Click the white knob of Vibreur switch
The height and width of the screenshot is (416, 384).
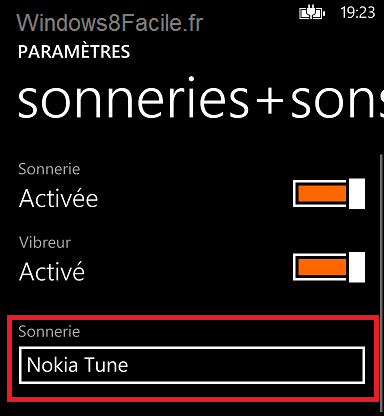coord(357,267)
